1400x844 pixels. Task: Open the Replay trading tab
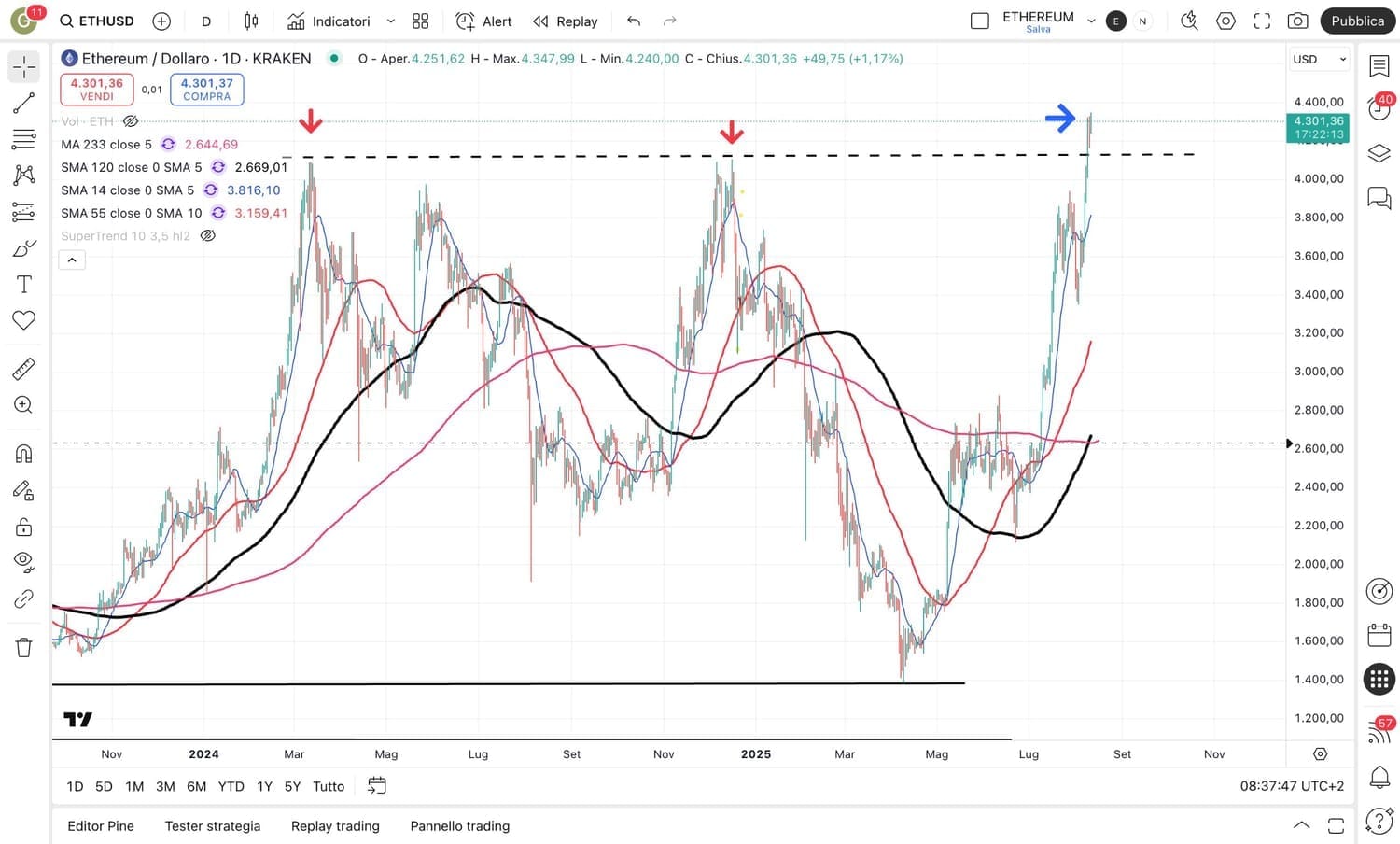tap(335, 825)
